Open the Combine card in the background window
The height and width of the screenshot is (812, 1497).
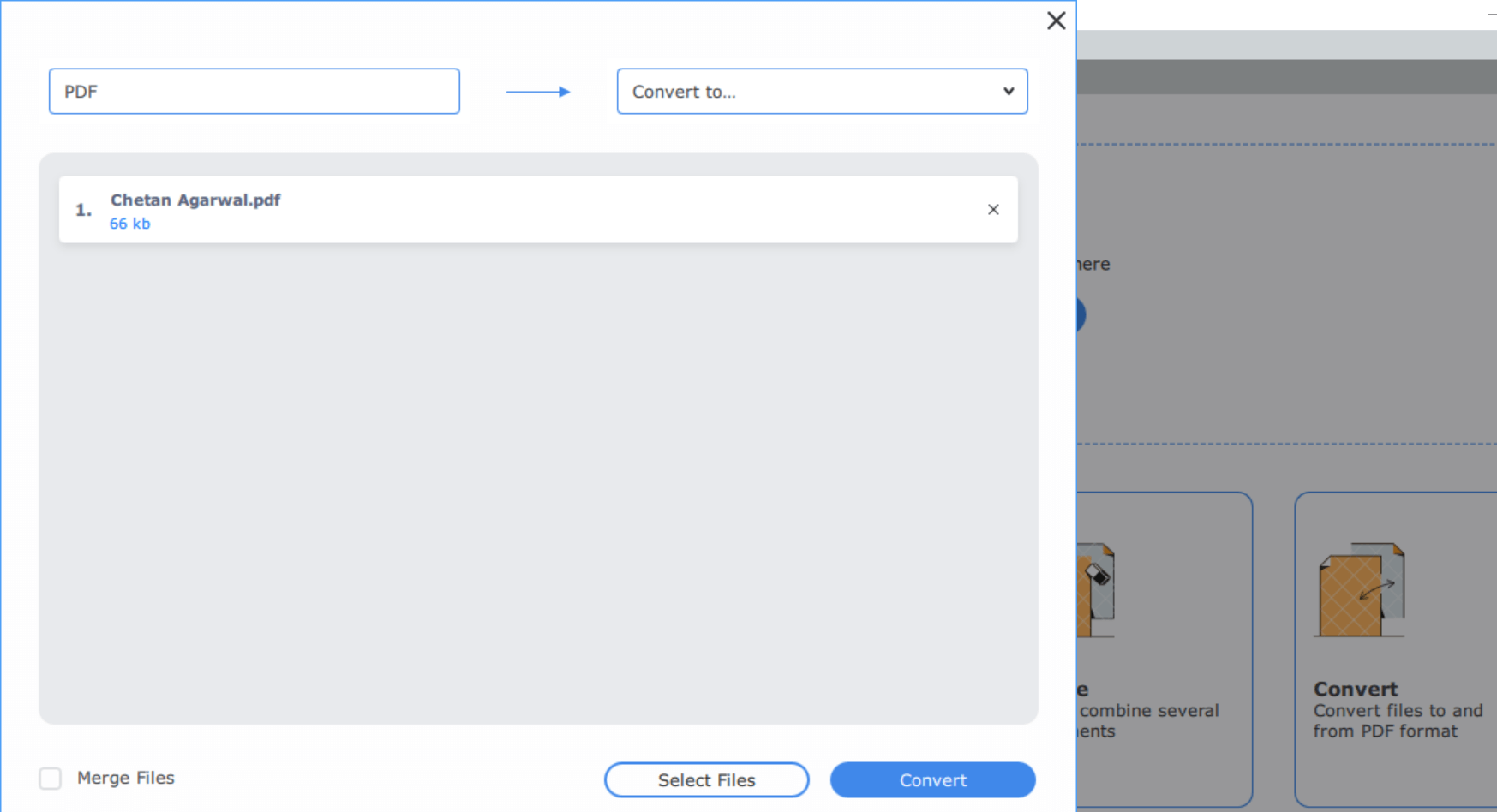pos(1157,649)
